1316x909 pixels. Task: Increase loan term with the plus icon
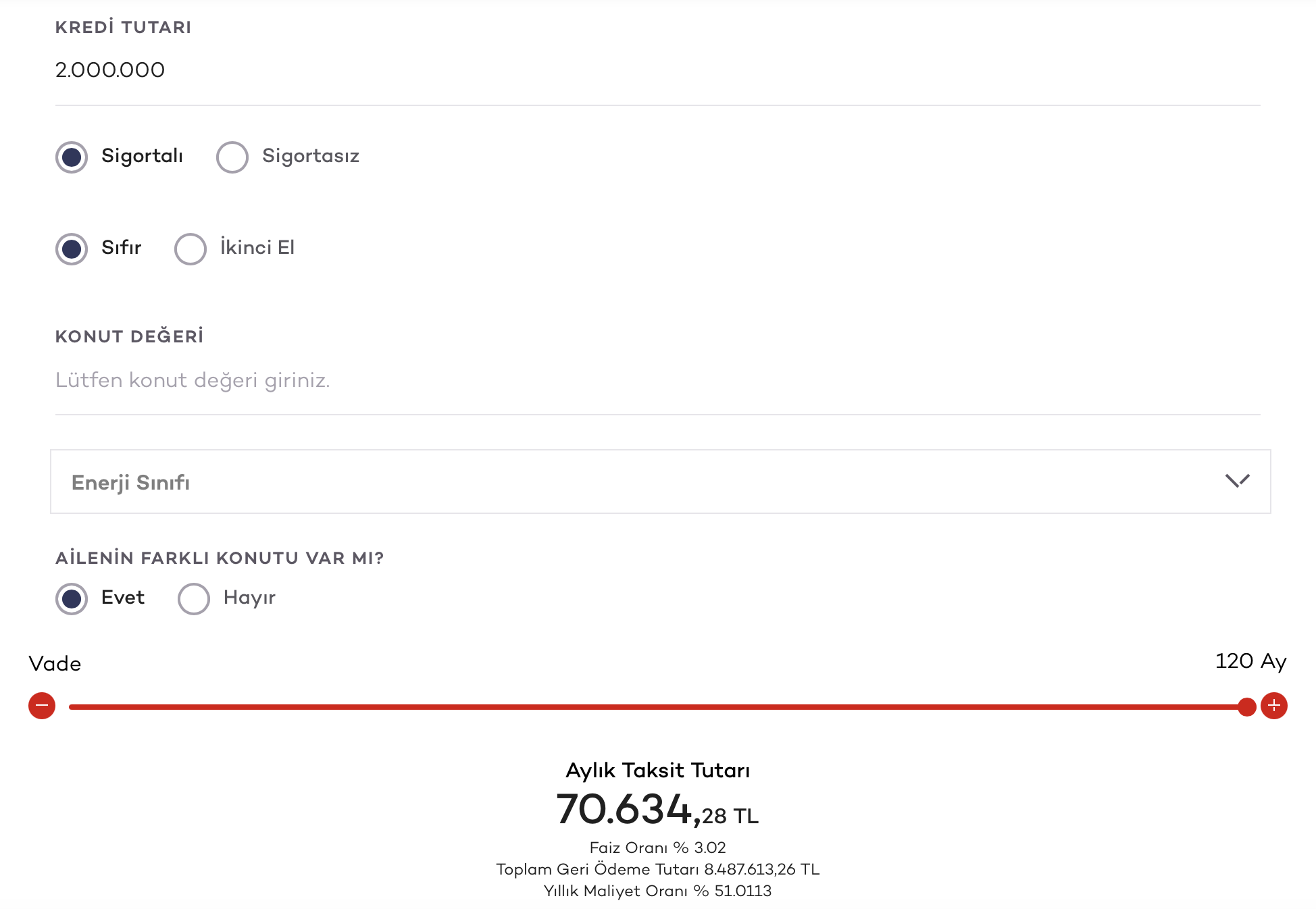coord(1273,706)
